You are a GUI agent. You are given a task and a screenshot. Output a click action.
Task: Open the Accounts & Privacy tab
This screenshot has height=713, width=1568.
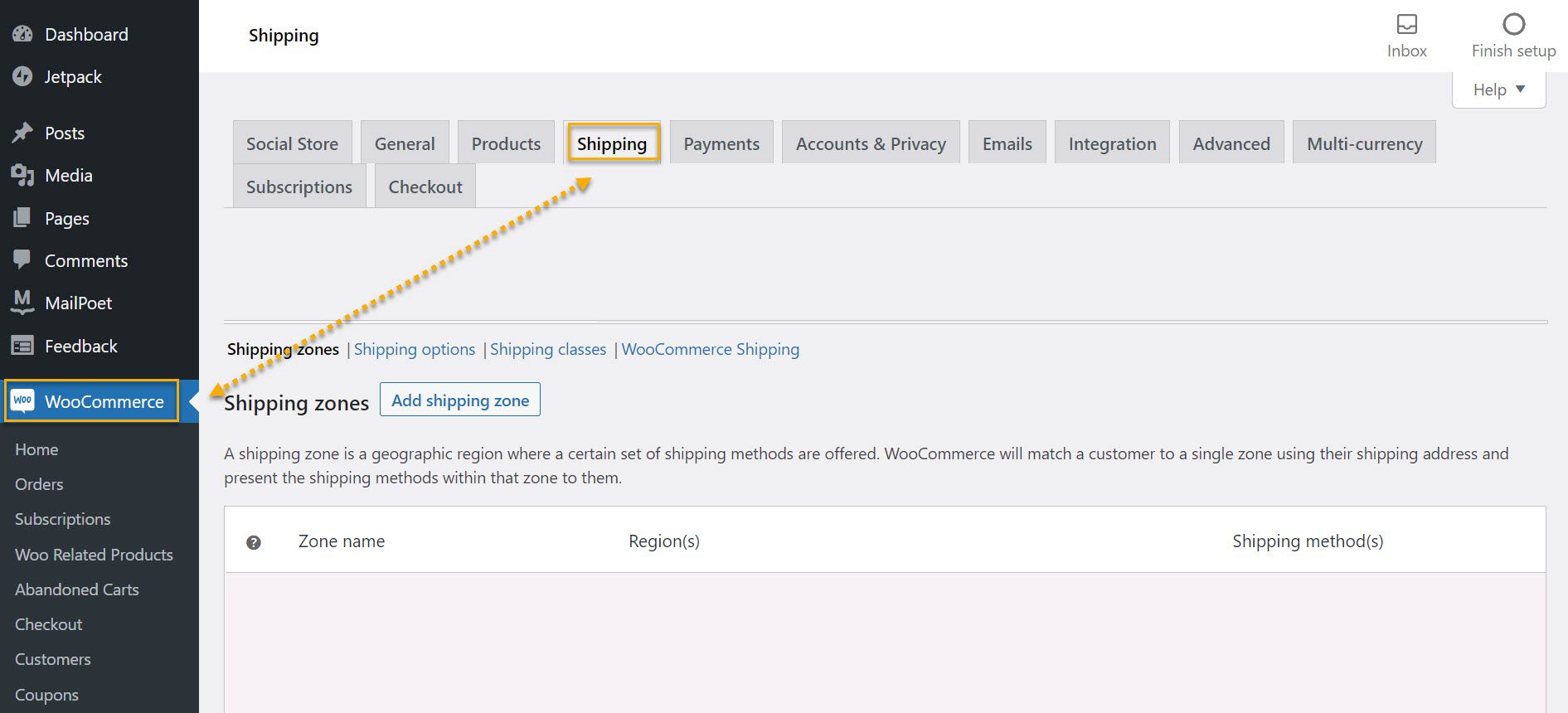coord(871,143)
